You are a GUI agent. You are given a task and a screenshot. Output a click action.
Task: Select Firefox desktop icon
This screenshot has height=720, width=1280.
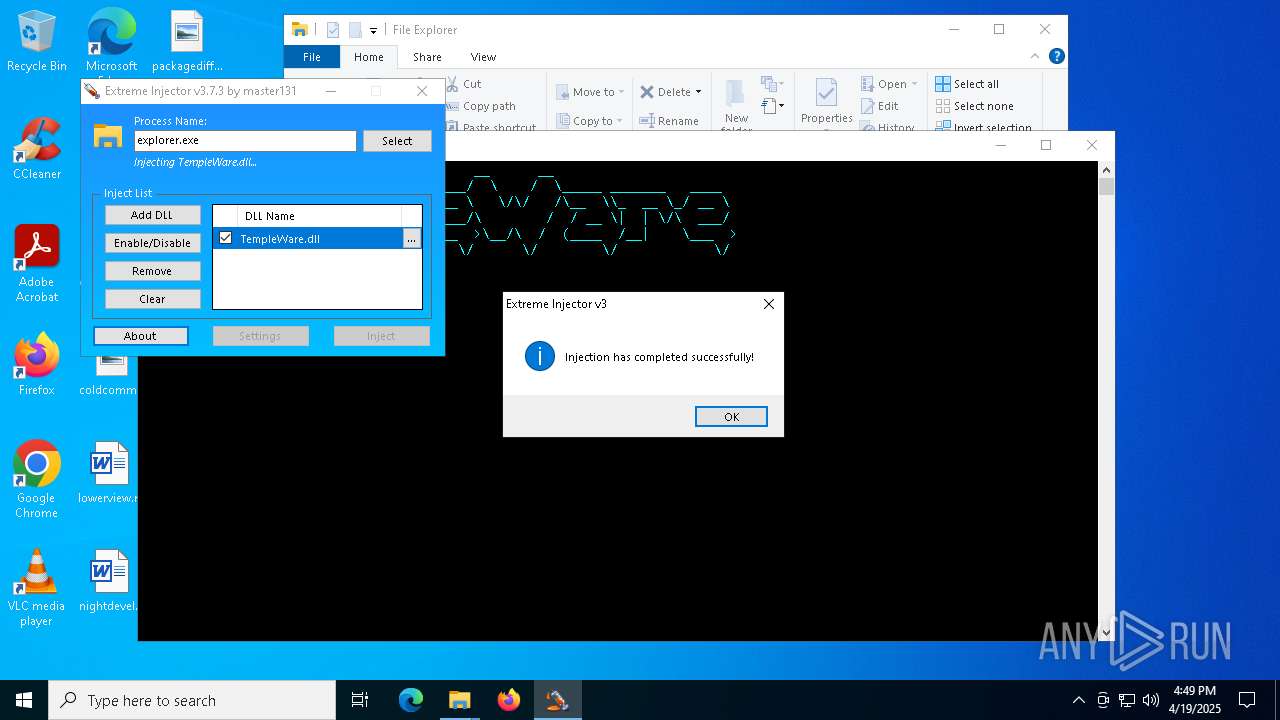click(37, 365)
